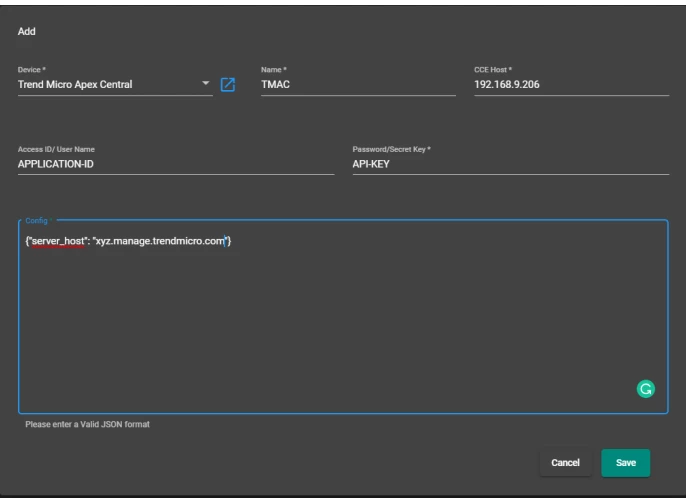
Task: Click the Access ID/User Name field
Action: click(x=176, y=164)
